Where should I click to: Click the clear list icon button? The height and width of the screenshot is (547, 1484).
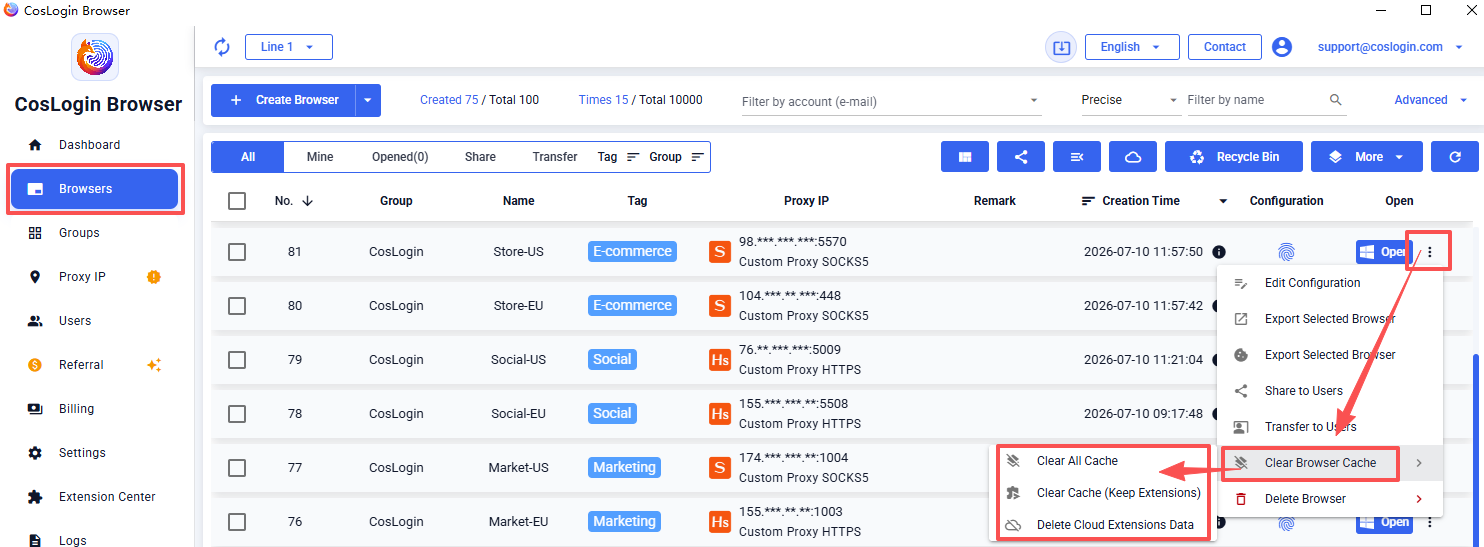1077,157
